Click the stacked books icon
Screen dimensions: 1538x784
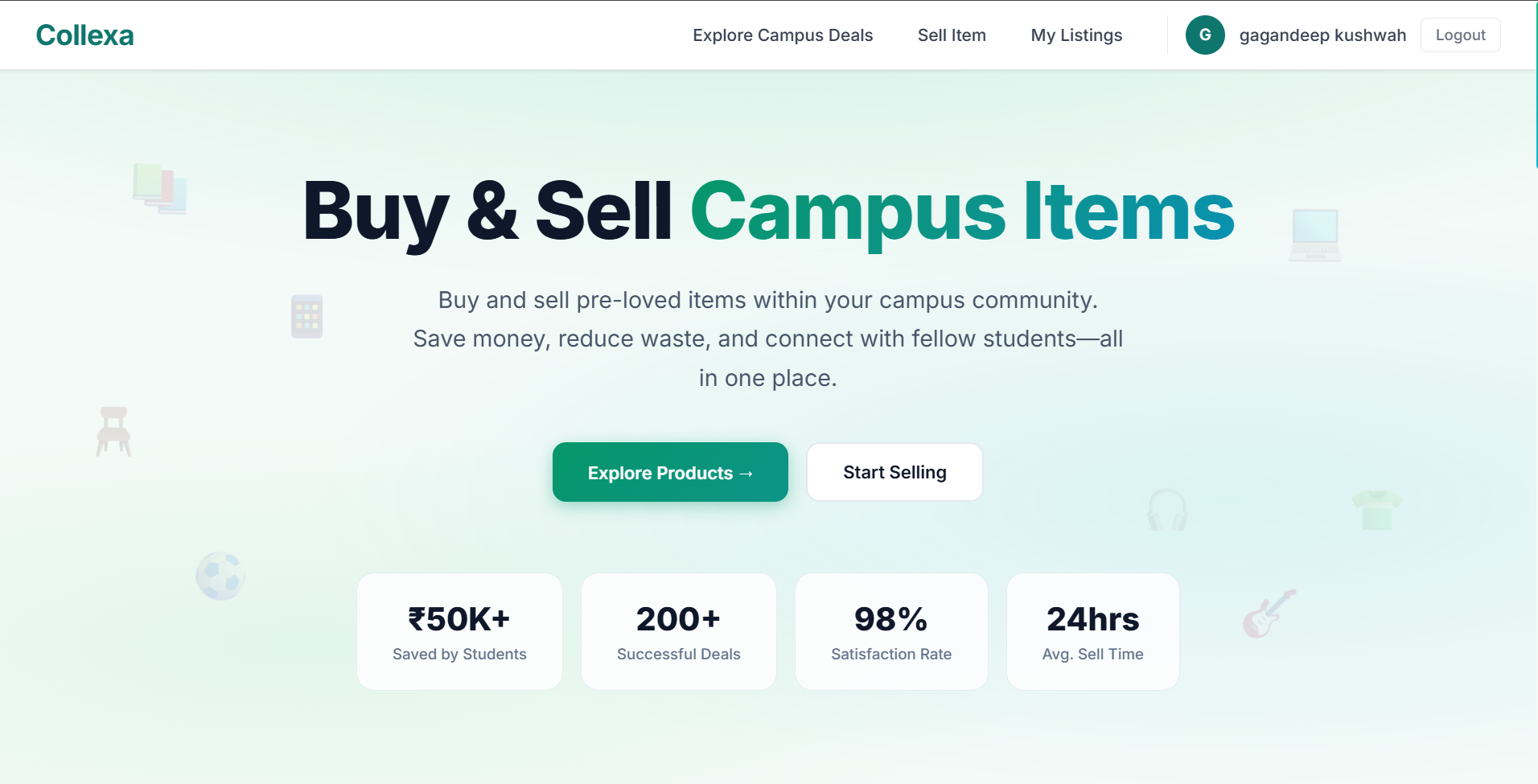tap(160, 188)
